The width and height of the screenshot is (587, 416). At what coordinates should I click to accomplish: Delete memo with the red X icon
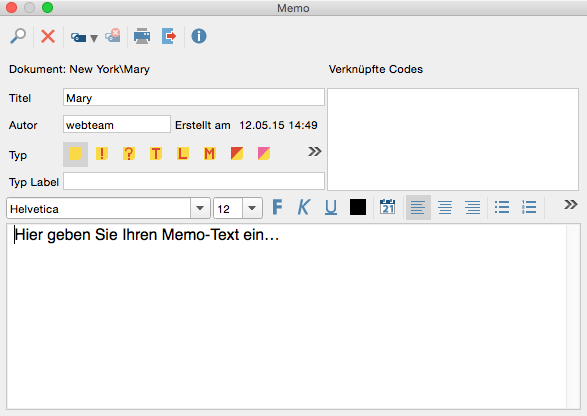pos(48,36)
